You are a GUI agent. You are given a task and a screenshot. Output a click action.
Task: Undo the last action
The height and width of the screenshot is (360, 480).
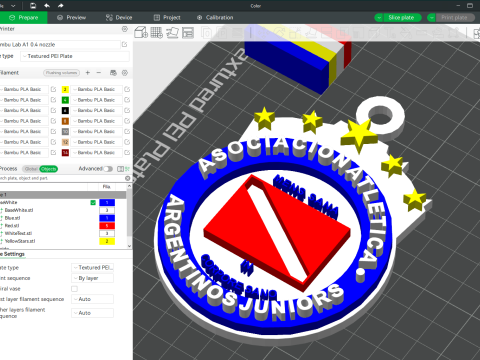point(47,6)
